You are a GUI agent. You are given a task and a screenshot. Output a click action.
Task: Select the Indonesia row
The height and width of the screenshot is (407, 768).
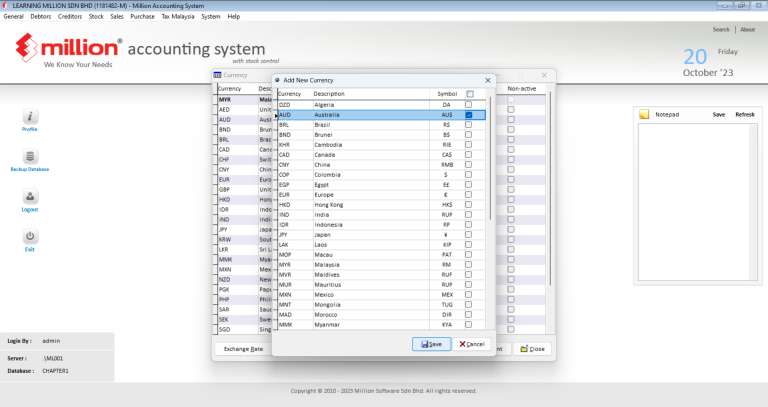coord(382,225)
